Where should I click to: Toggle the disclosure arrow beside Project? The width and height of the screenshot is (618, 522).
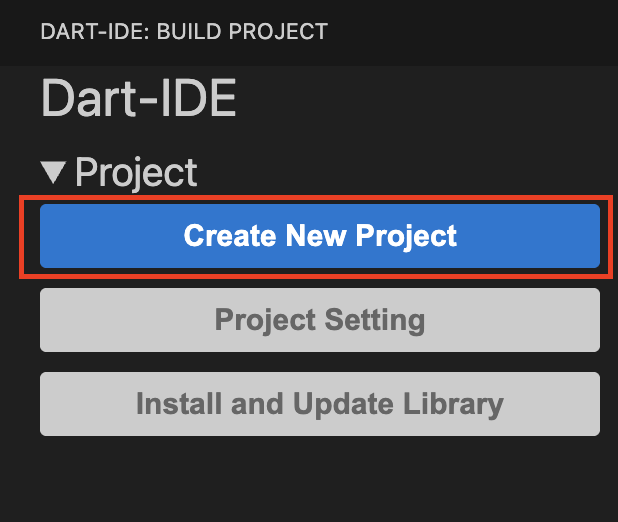[54, 173]
